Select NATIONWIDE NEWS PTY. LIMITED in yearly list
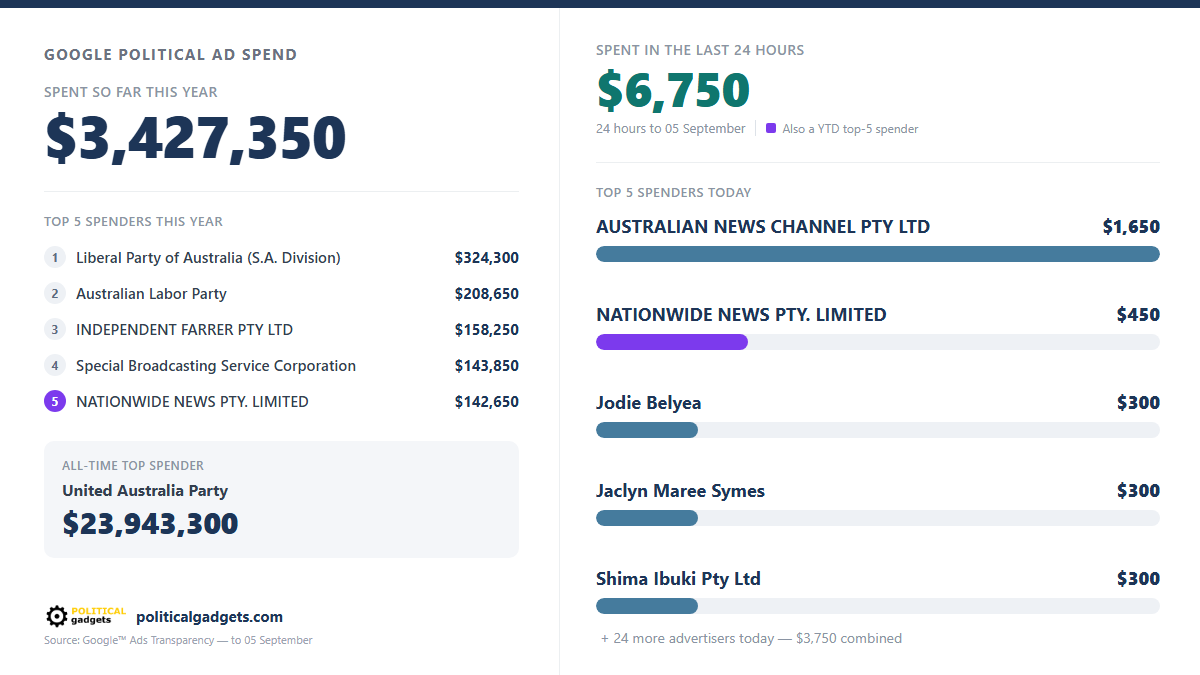Viewport: 1200px width, 675px height. click(192, 402)
